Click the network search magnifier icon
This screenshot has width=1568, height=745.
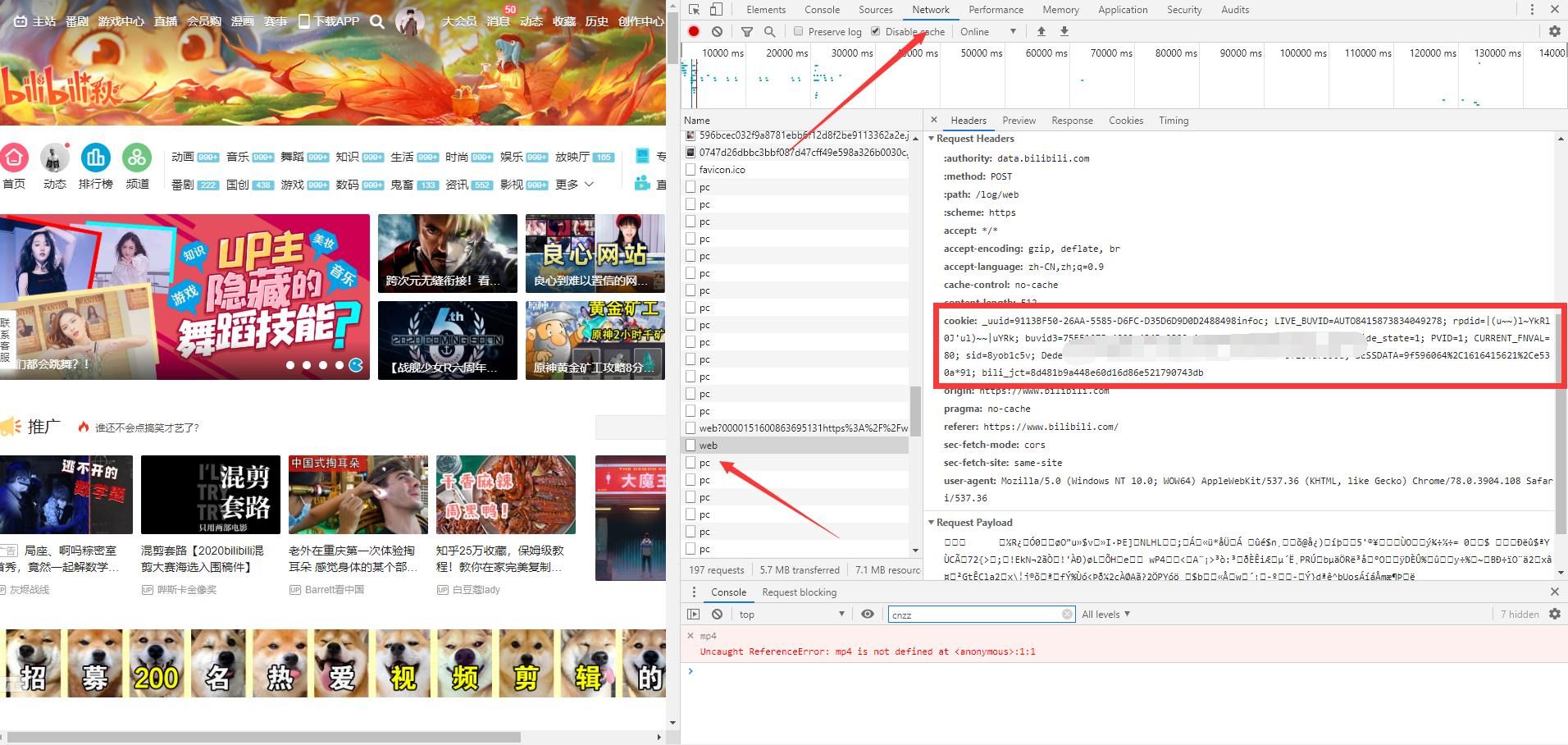769,31
